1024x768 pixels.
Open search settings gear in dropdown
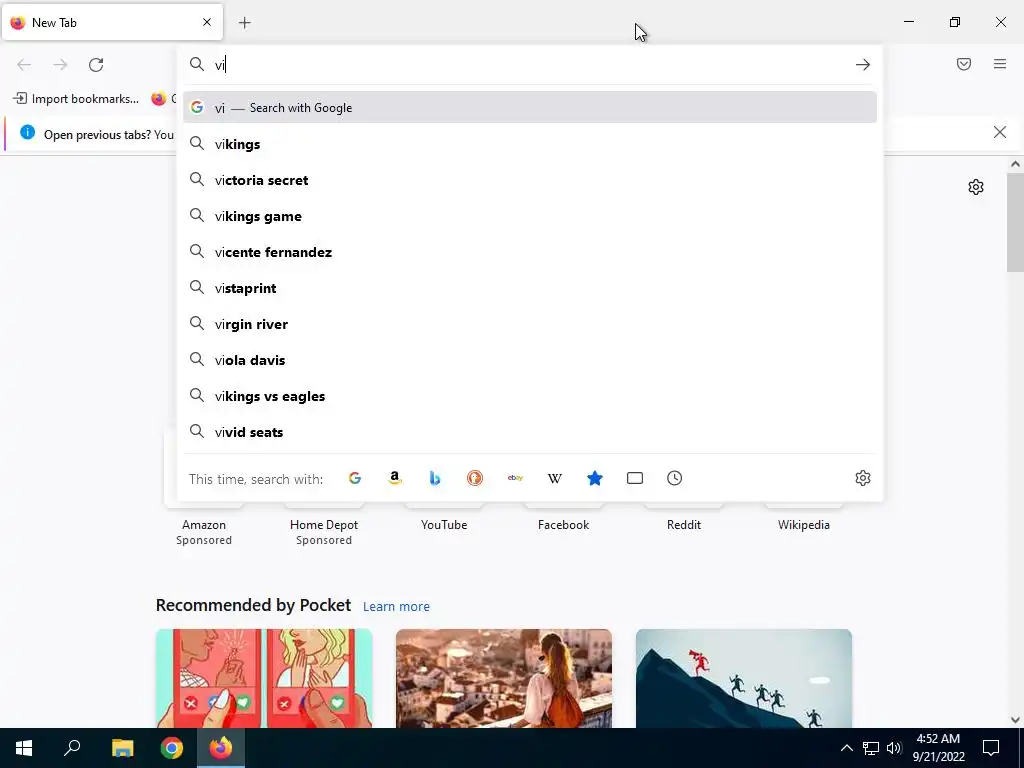tap(863, 478)
